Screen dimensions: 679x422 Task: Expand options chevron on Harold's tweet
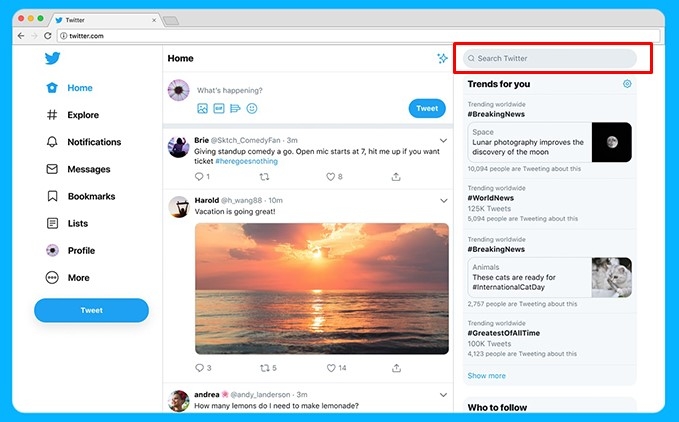[443, 201]
